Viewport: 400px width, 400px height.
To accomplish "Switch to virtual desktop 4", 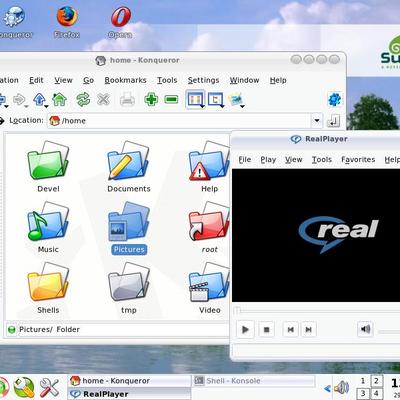I will click(x=376, y=393).
